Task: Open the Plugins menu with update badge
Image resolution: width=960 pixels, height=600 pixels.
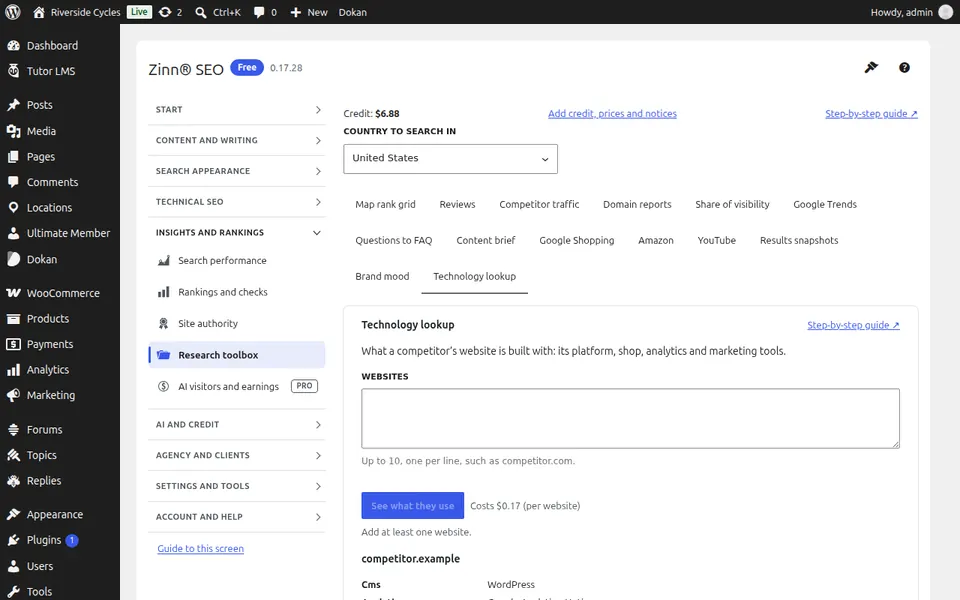Action: (x=60, y=540)
